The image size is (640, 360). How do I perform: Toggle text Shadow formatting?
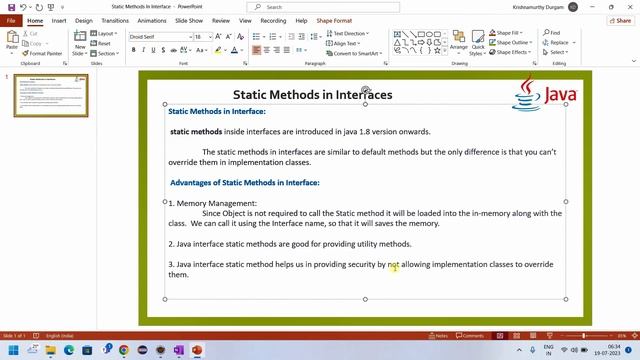pos(163,50)
